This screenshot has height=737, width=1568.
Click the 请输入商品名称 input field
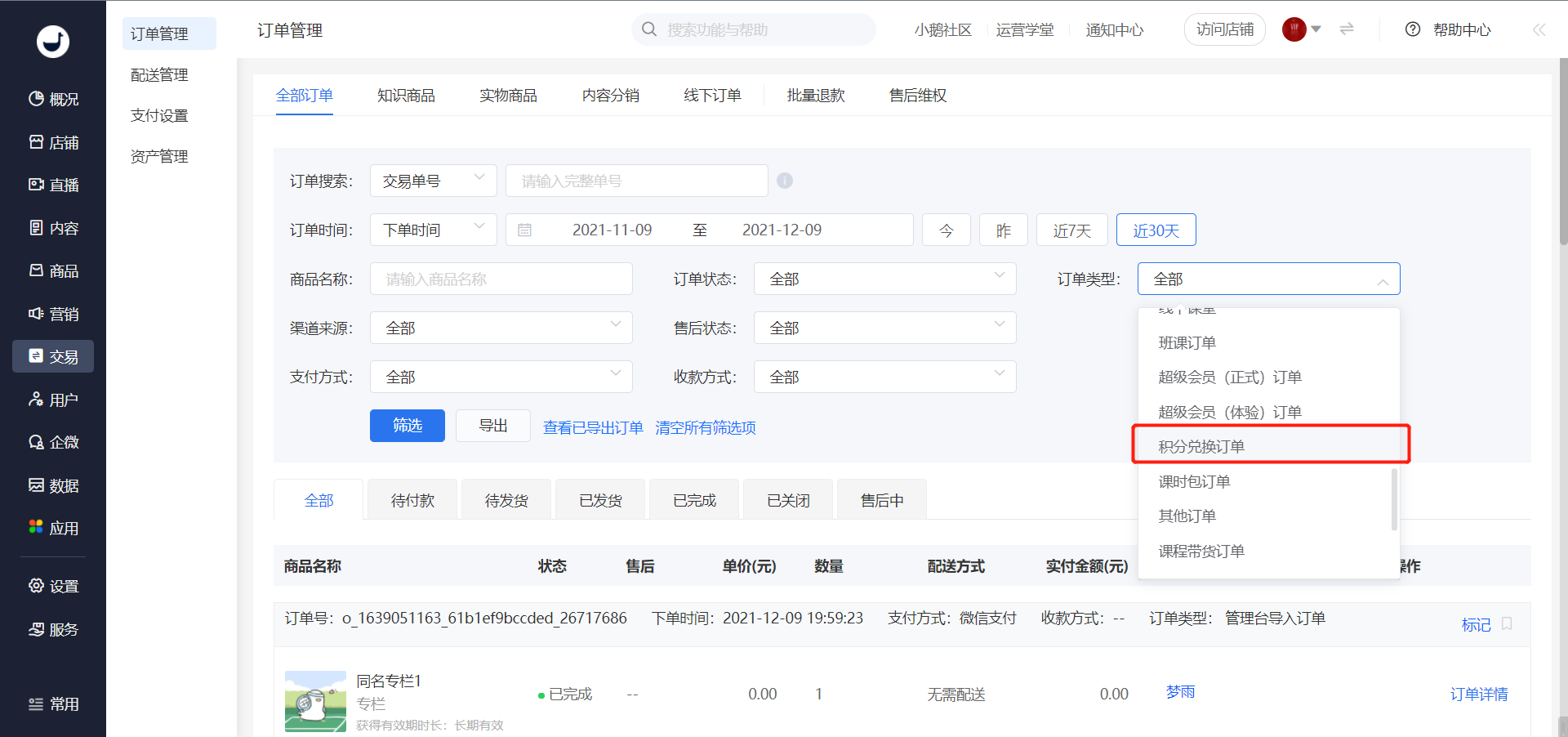click(x=501, y=279)
